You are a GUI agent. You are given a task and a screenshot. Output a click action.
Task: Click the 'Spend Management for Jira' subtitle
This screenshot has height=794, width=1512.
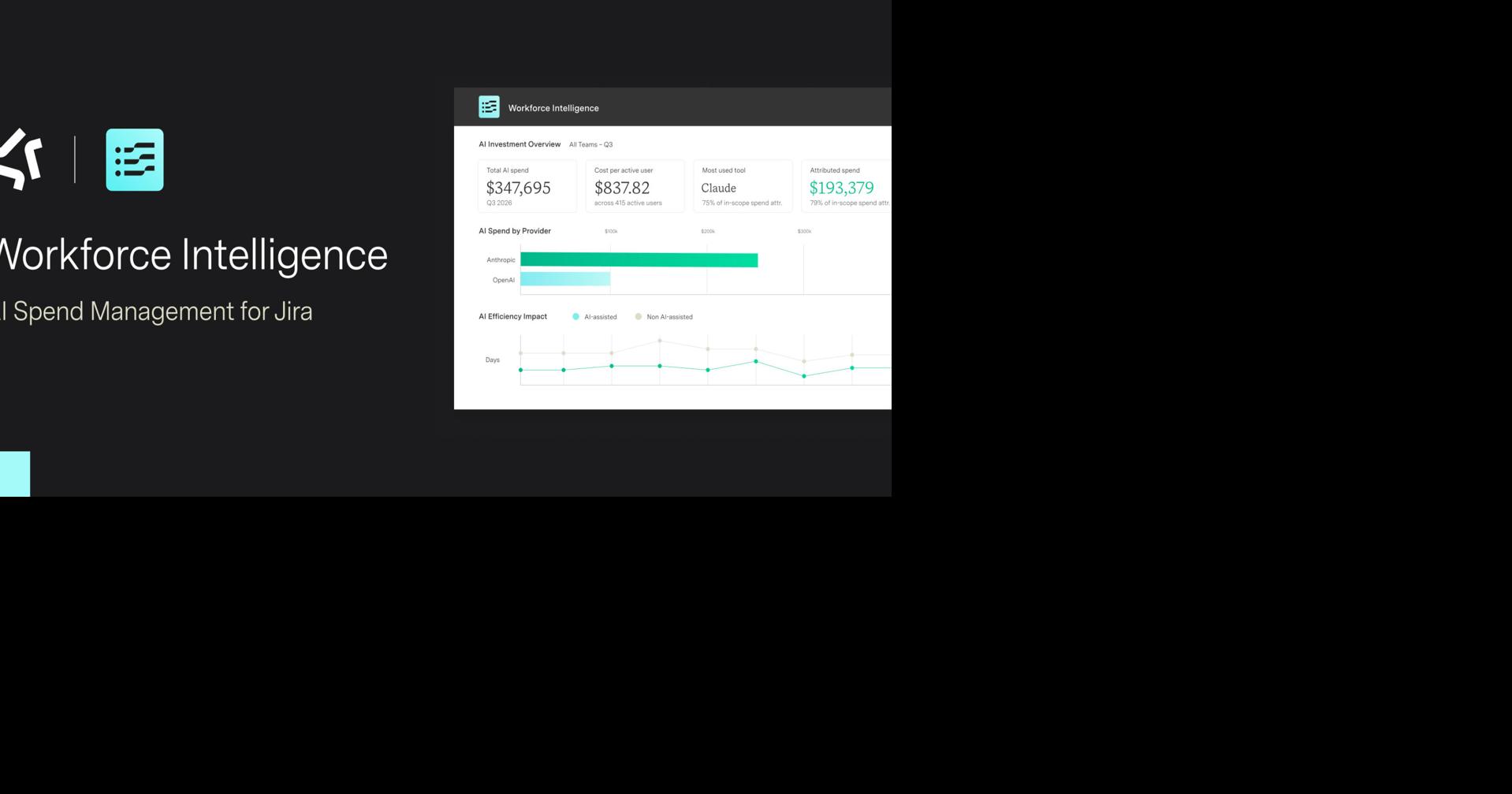tap(162, 311)
